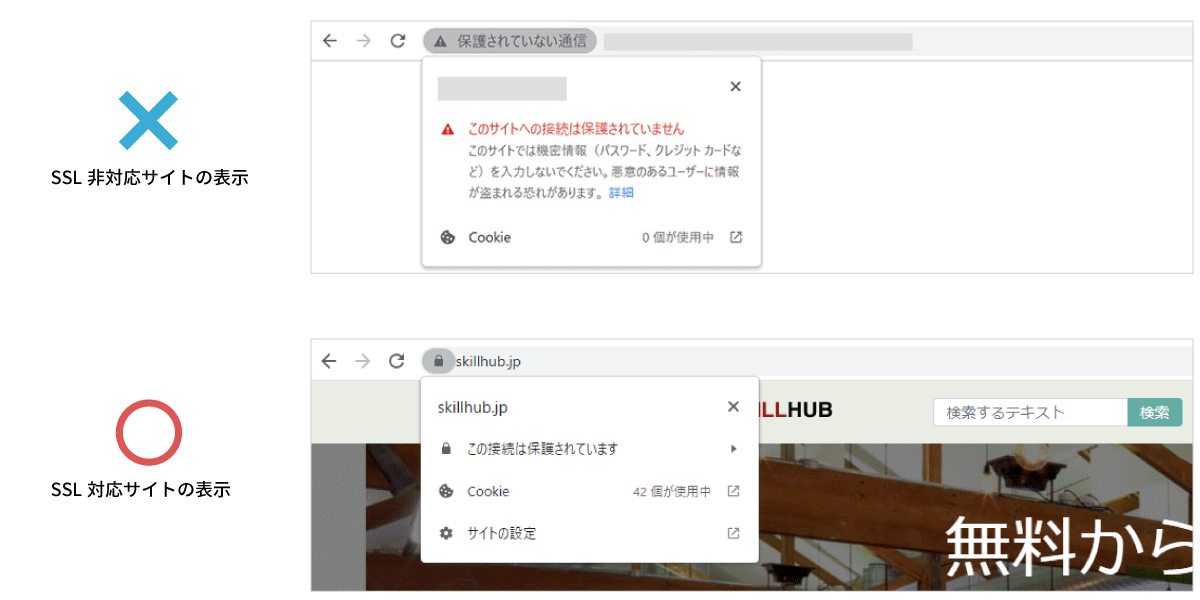Click the lock icon beside the skillhub.jp address
Viewport: 1200px width, 600px height.
pyautogui.click(x=437, y=361)
